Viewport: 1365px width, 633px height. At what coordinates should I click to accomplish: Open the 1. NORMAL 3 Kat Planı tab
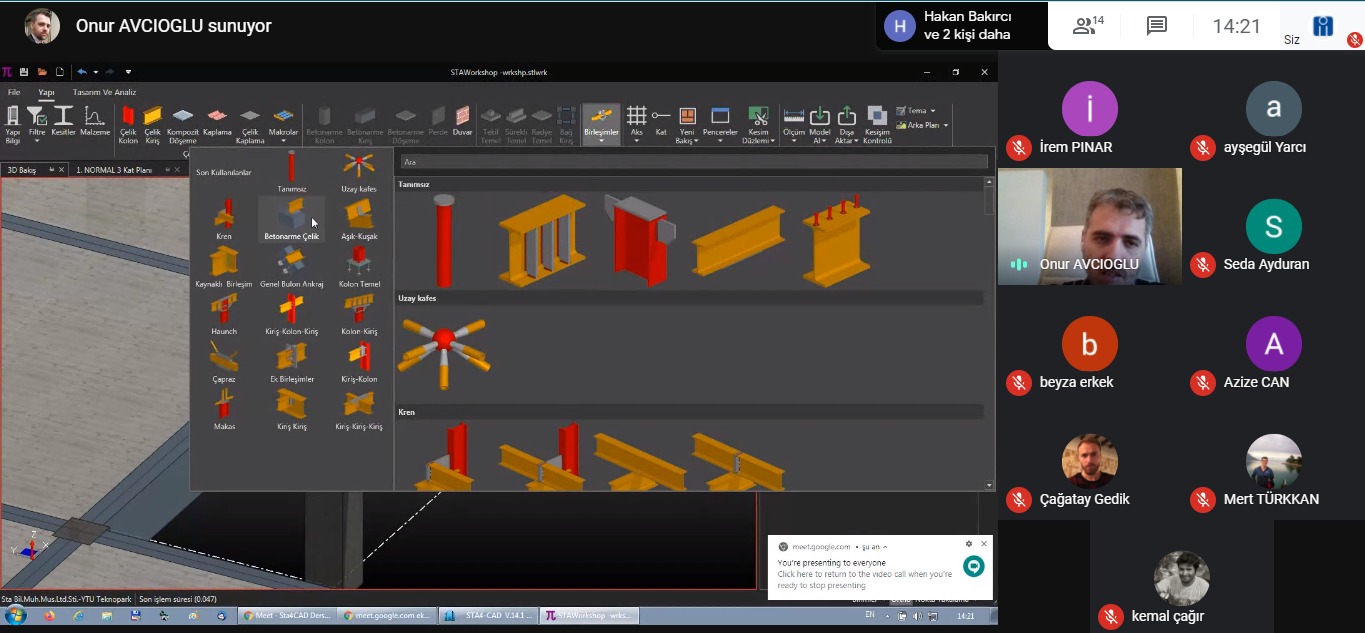(114, 170)
